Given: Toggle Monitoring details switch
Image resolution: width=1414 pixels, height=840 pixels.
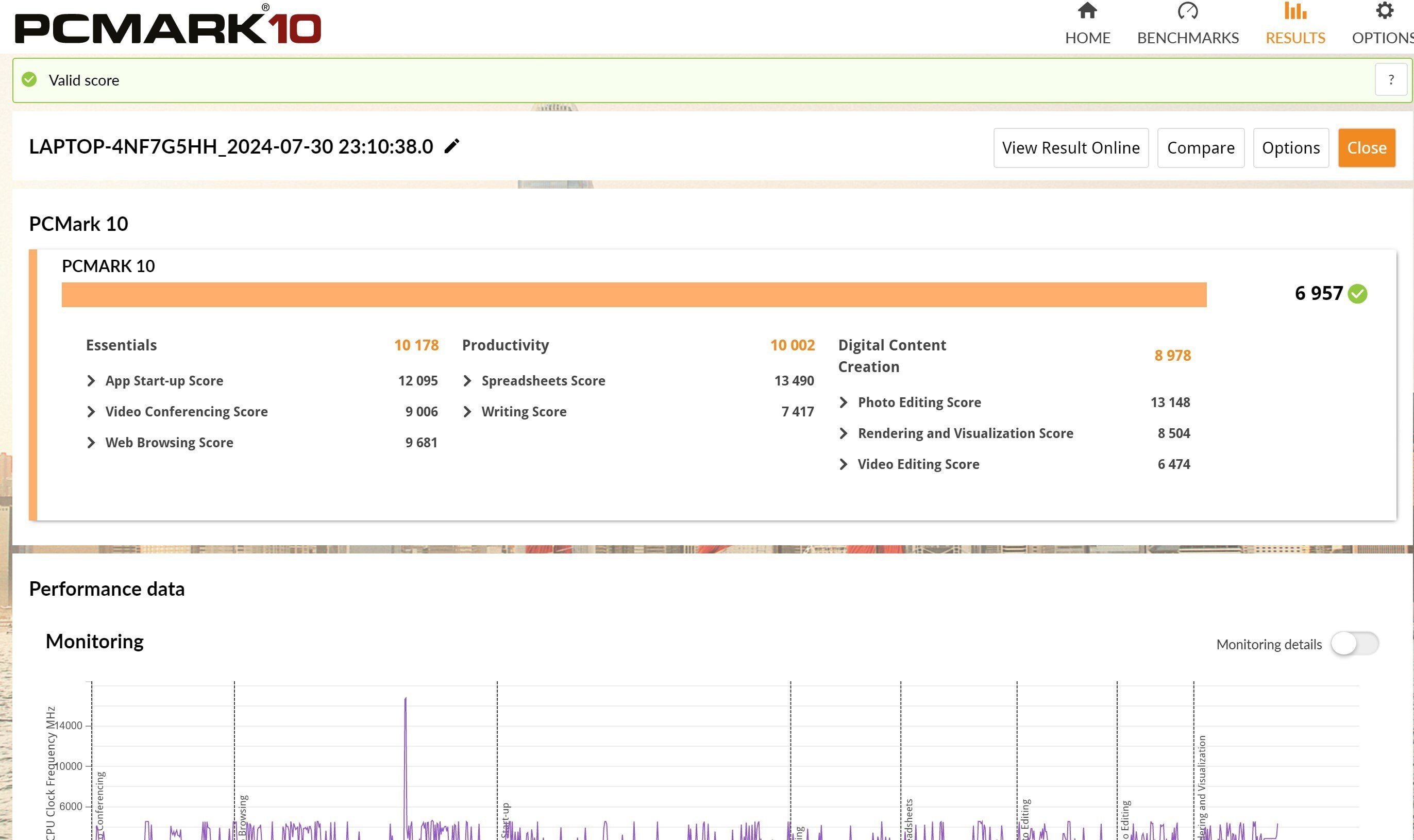Looking at the screenshot, I should 1354,643.
